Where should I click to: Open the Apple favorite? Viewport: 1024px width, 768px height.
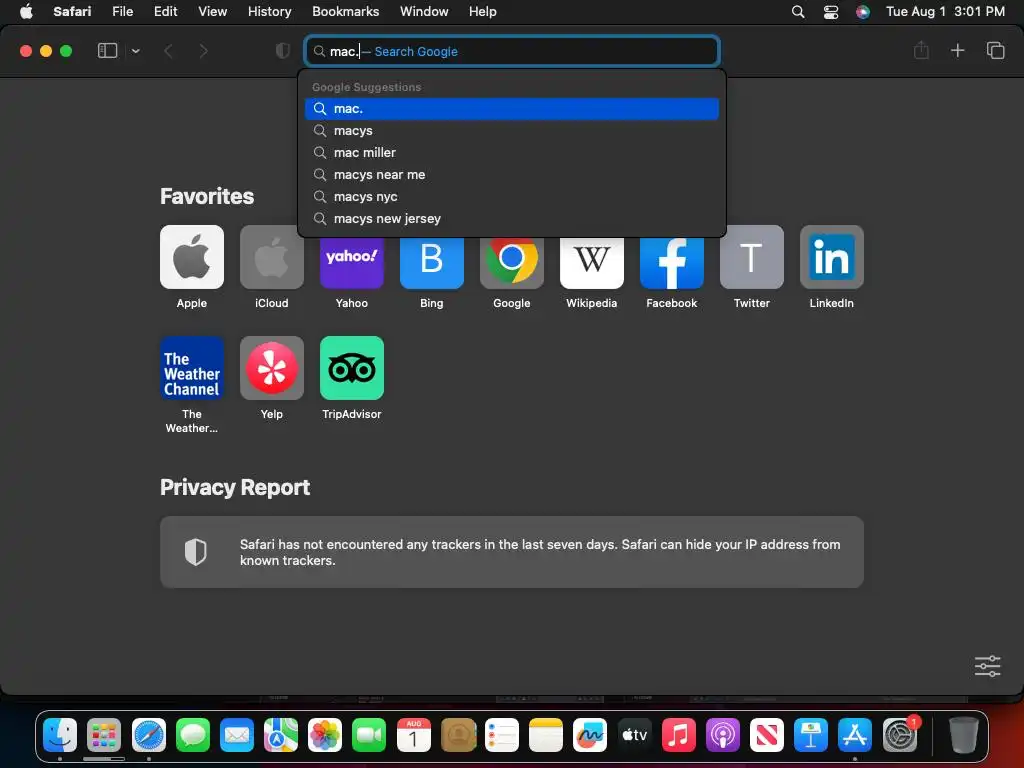pyautogui.click(x=192, y=257)
